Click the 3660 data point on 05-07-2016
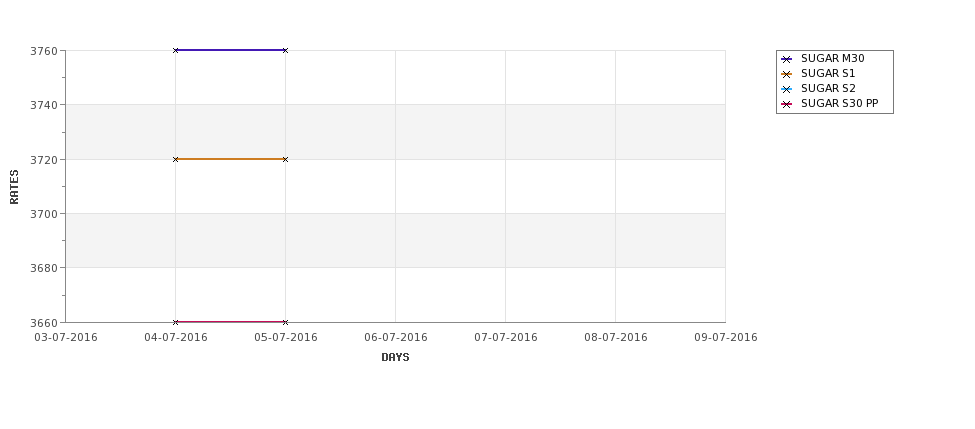 click(x=285, y=322)
